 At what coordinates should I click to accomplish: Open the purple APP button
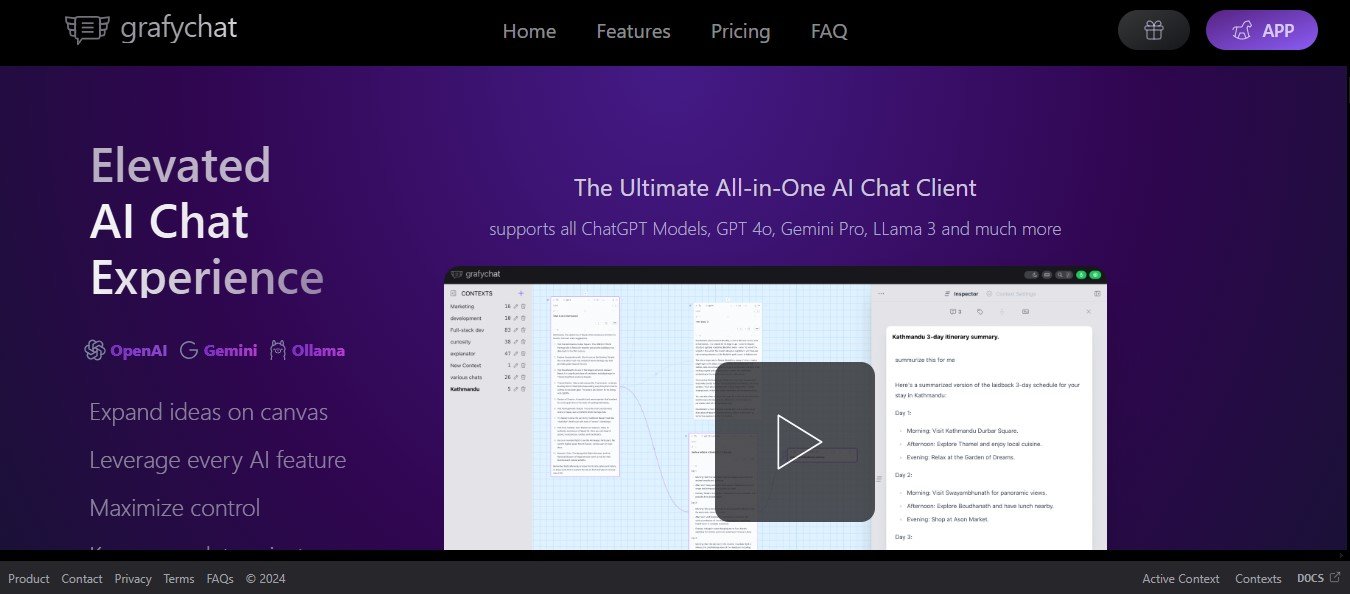(x=1261, y=30)
